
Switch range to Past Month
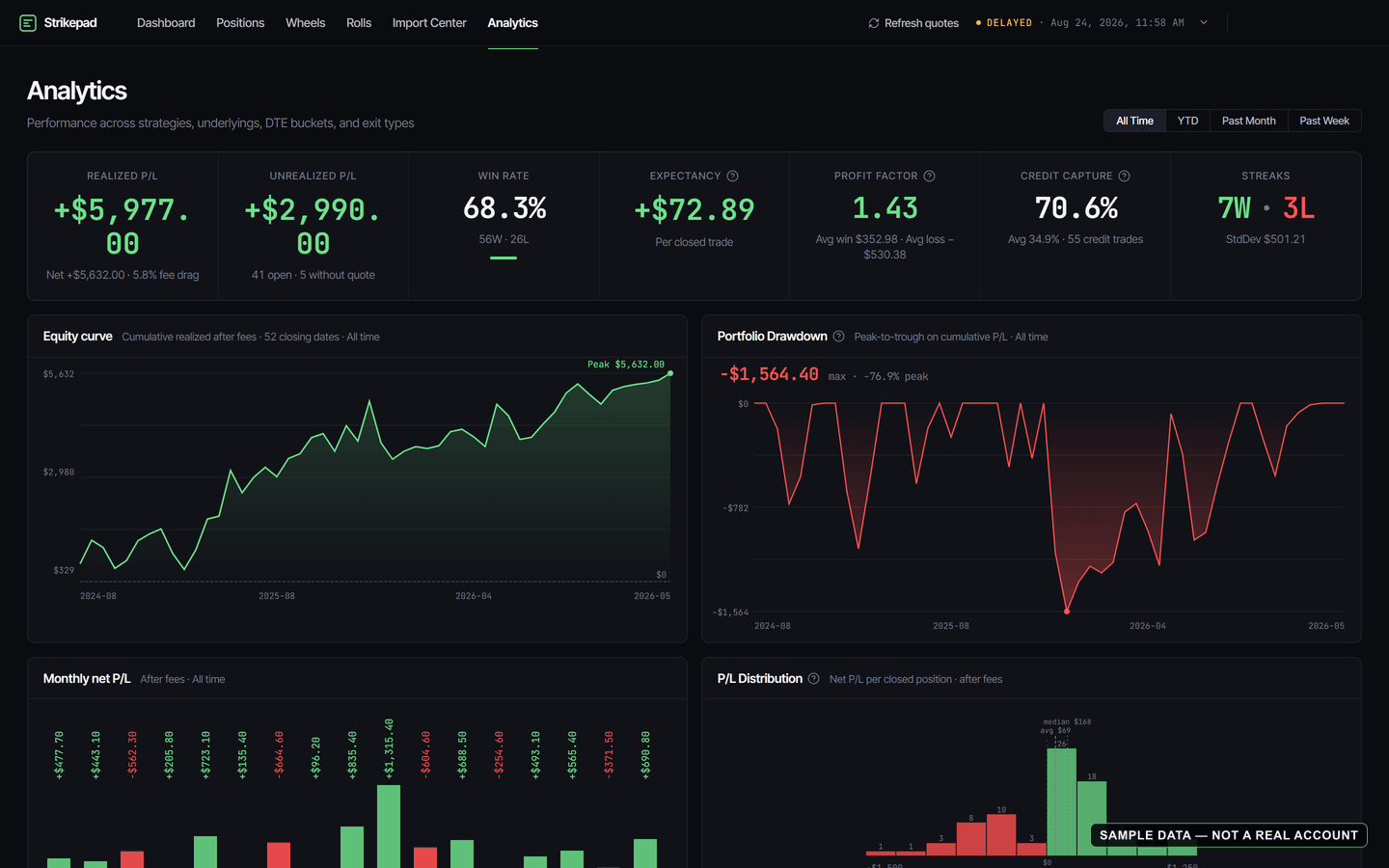(1248, 121)
